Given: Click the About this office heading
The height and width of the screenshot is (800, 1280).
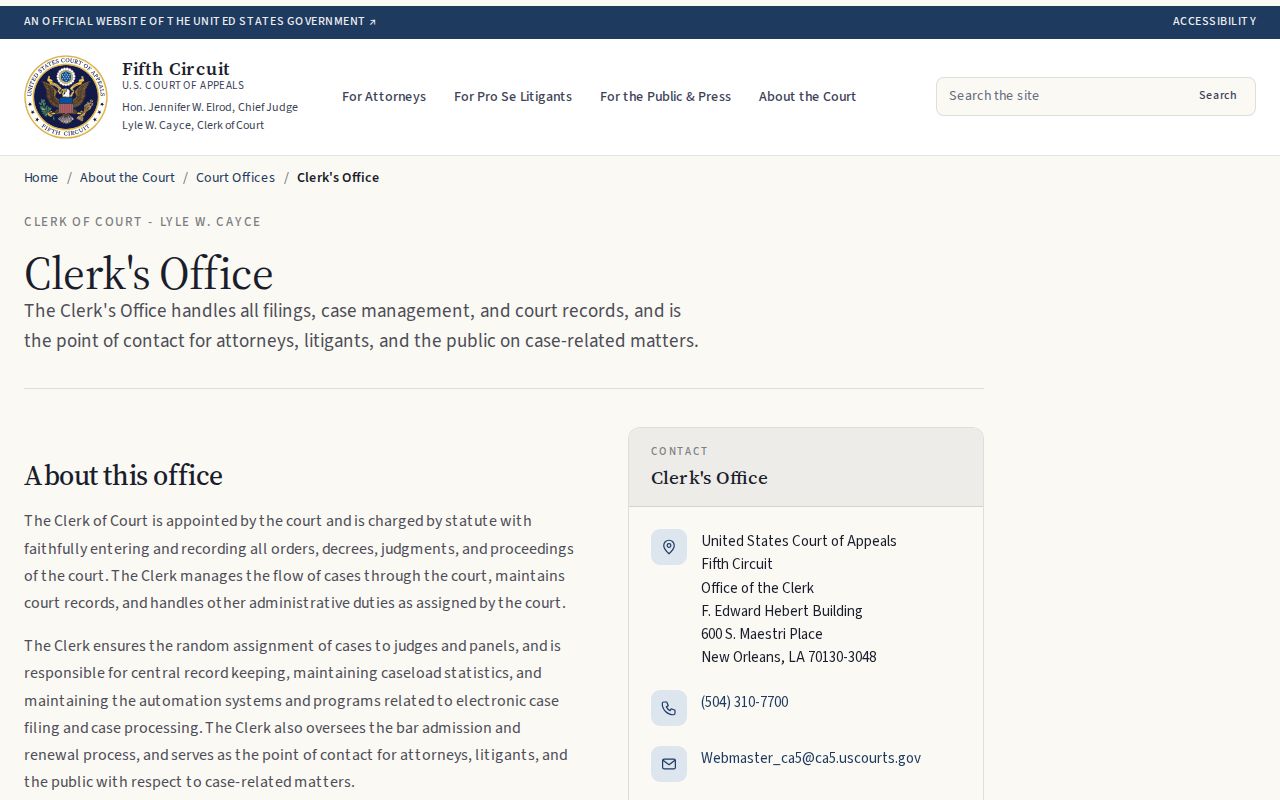Looking at the screenshot, I should coord(123,475).
